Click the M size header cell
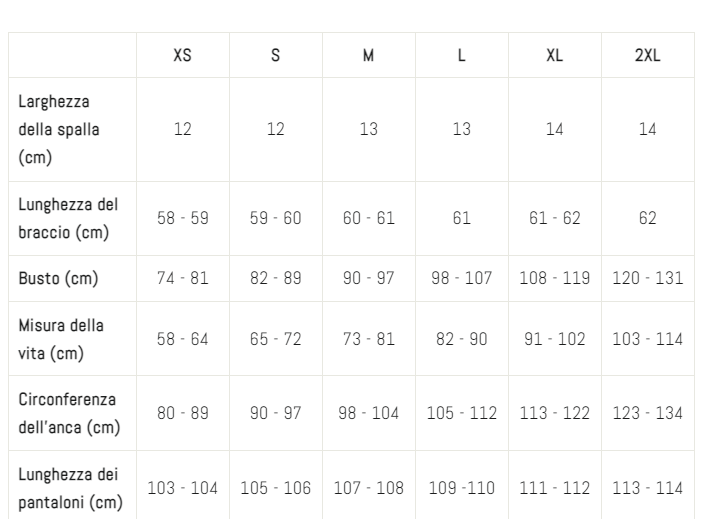The width and height of the screenshot is (706, 519). pyautogui.click(x=368, y=55)
